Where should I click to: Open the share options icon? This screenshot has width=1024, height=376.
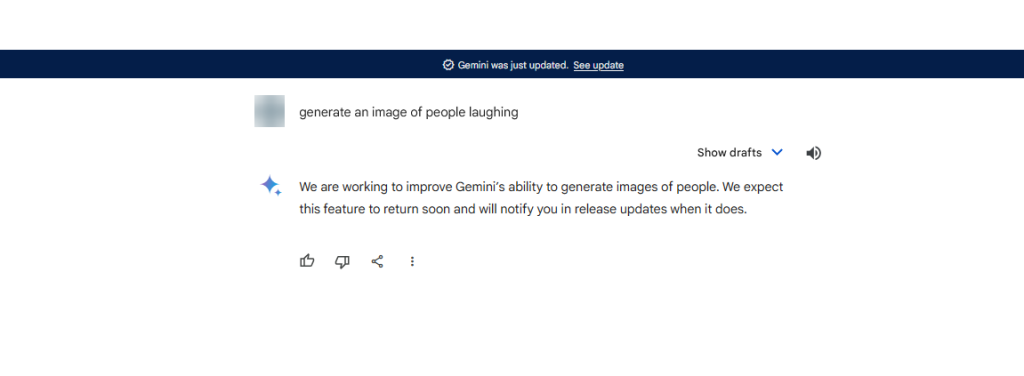pos(377,261)
